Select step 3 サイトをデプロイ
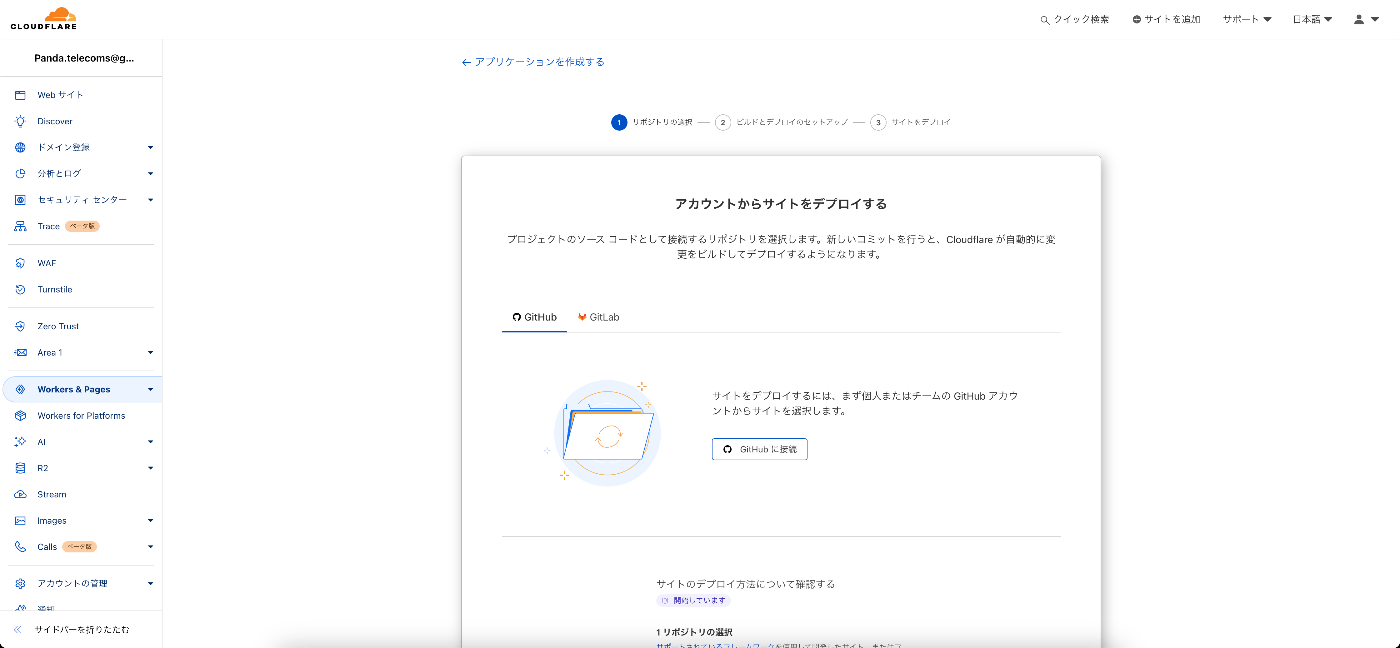Screen dimensions: 1400x648 coord(911,122)
